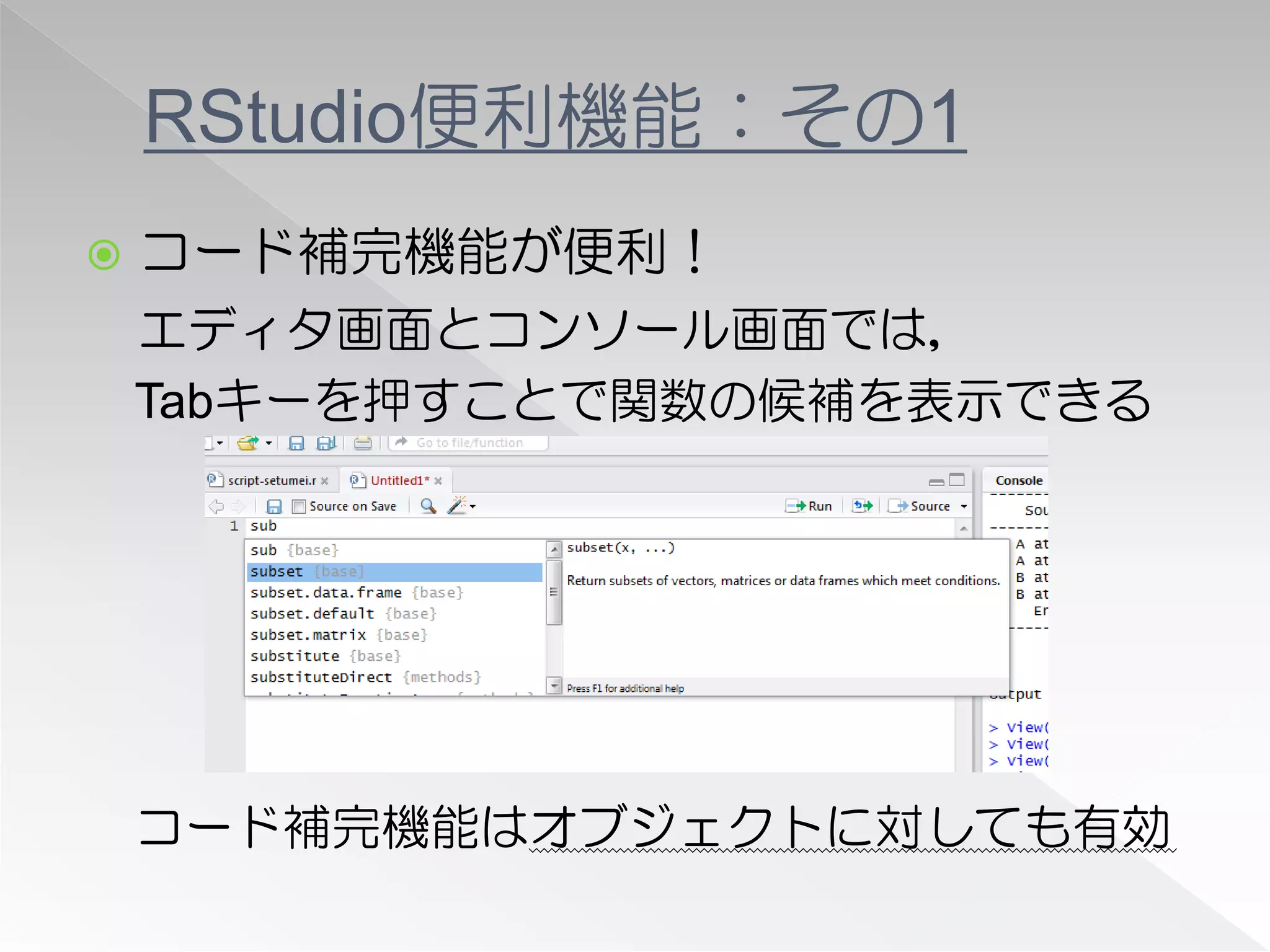Screen dimensions: 1270x952
Task: Choose 'subset.matrix {base}' completion
Action: click(x=394, y=635)
